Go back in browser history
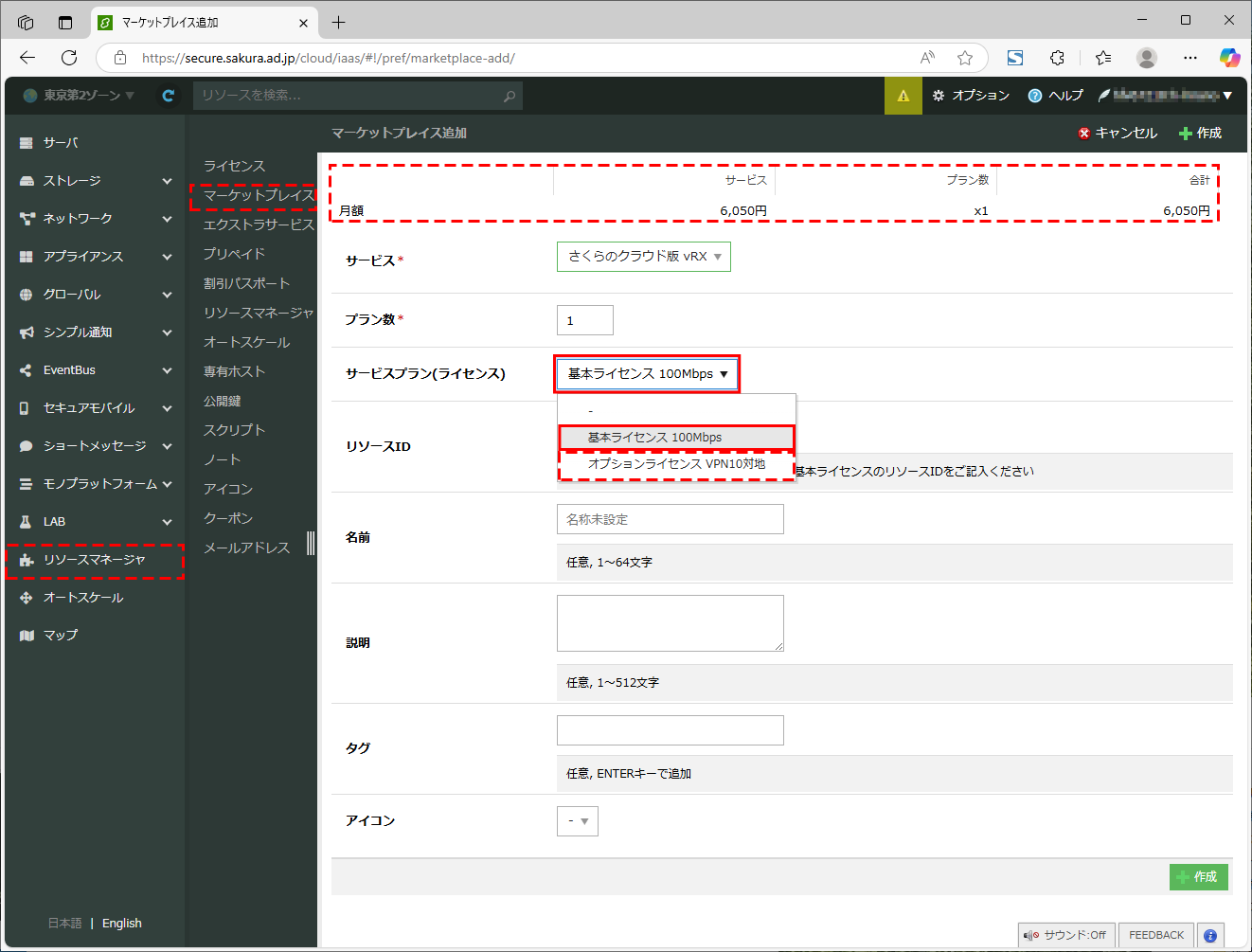 click(27, 58)
